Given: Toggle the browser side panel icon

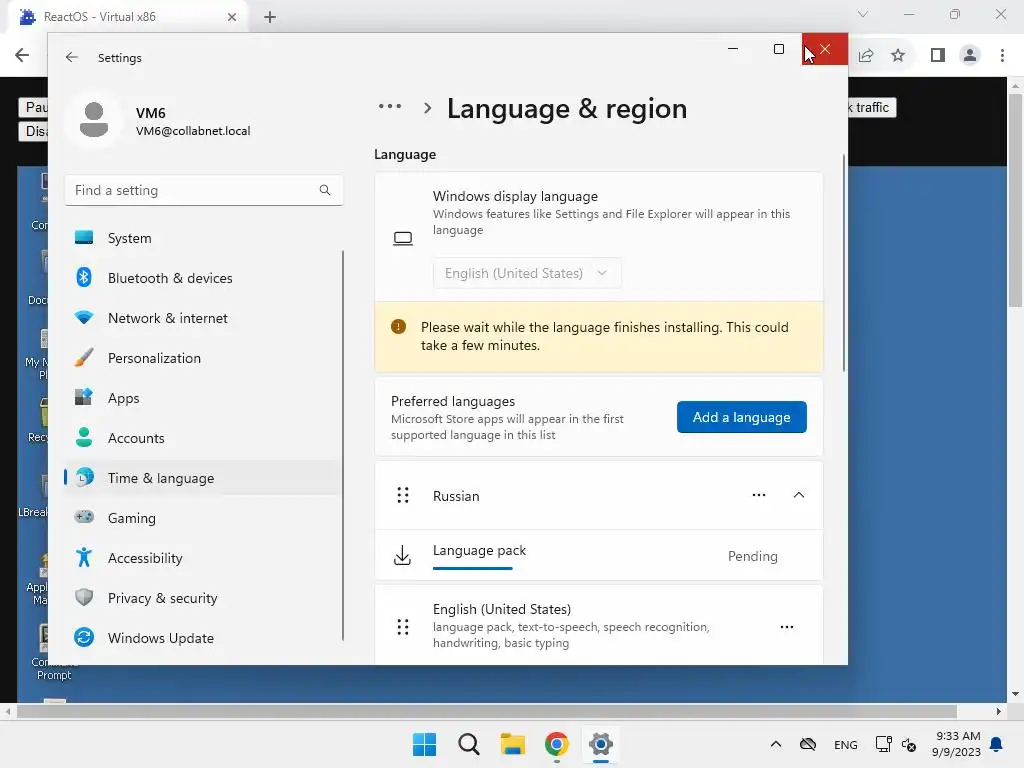Looking at the screenshot, I should 938,56.
